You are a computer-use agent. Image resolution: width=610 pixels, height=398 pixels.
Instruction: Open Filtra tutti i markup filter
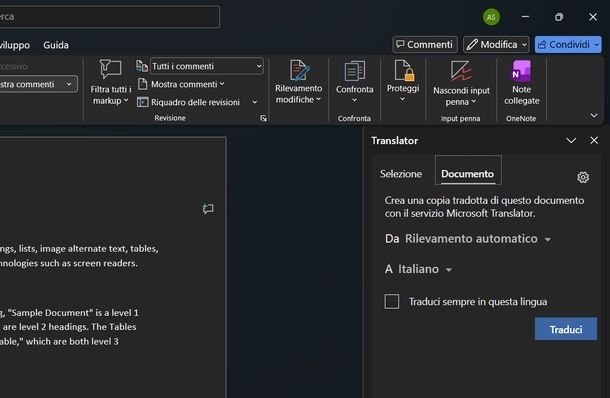[x=110, y=82]
